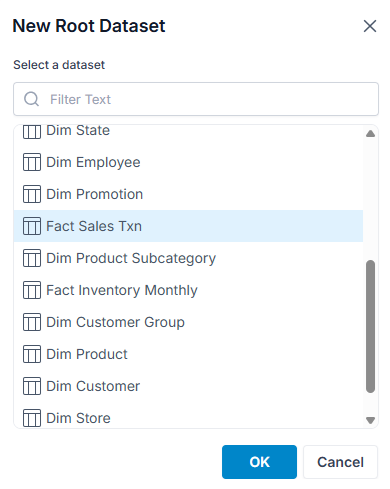
Task: Confirm selection with the OK button
Action: (259, 462)
